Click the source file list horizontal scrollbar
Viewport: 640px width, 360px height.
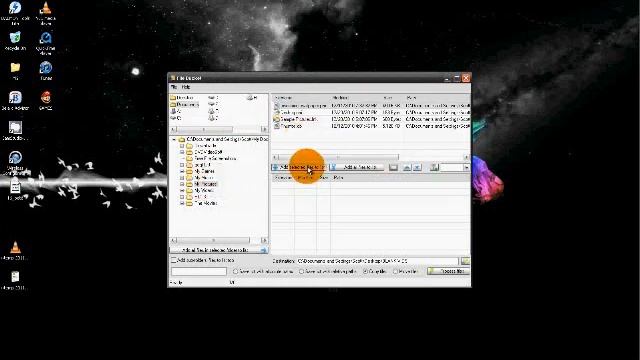pos(371,157)
